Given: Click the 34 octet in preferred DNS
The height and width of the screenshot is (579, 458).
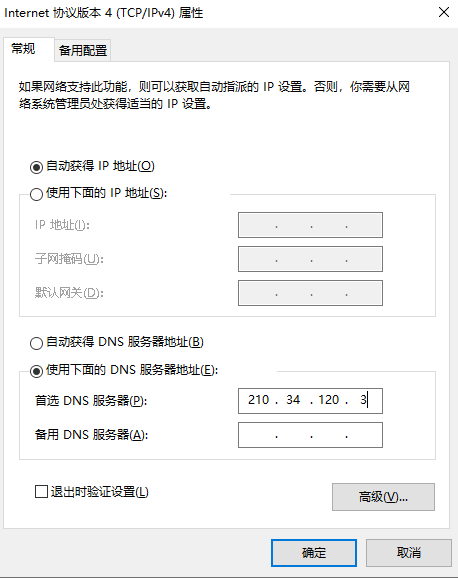Looking at the screenshot, I should [x=293, y=400].
